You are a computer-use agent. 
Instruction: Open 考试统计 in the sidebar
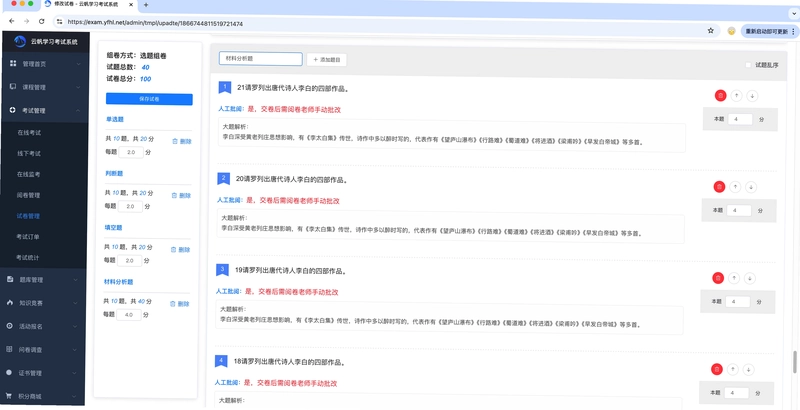point(28,258)
